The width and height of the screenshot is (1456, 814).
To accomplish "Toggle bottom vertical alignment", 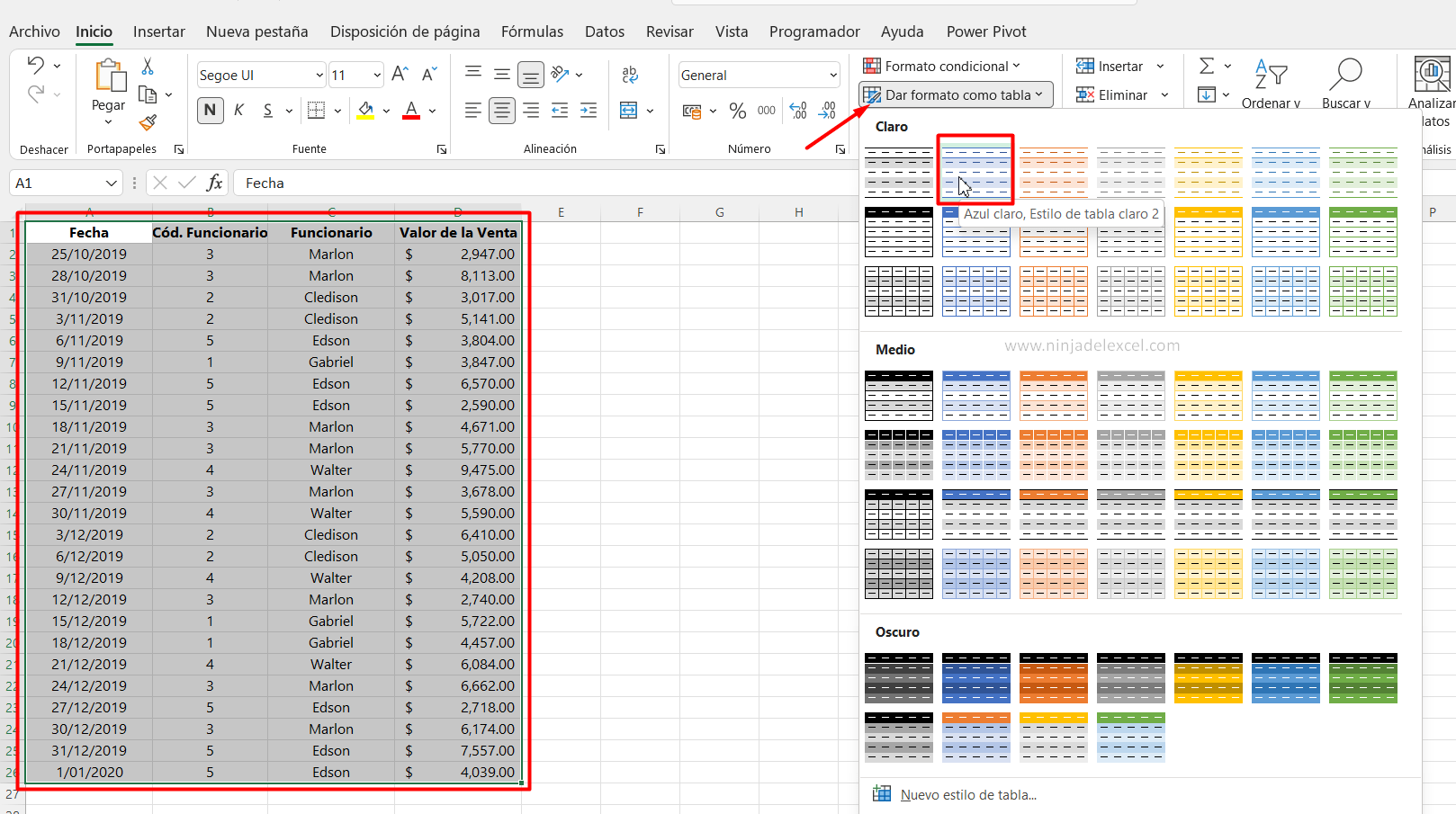I will 531,75.
